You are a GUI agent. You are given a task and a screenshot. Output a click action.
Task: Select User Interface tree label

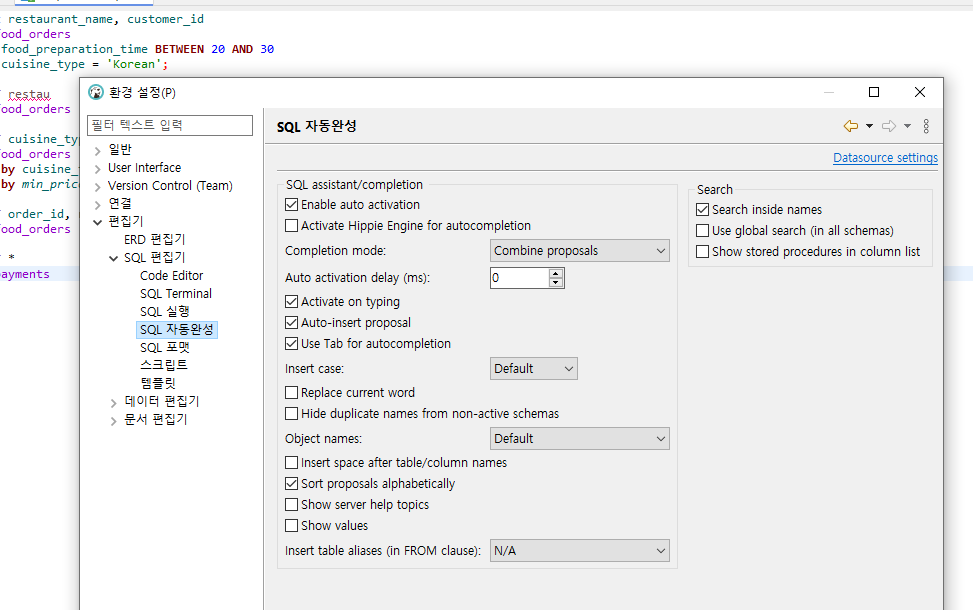tap(145, 168)
